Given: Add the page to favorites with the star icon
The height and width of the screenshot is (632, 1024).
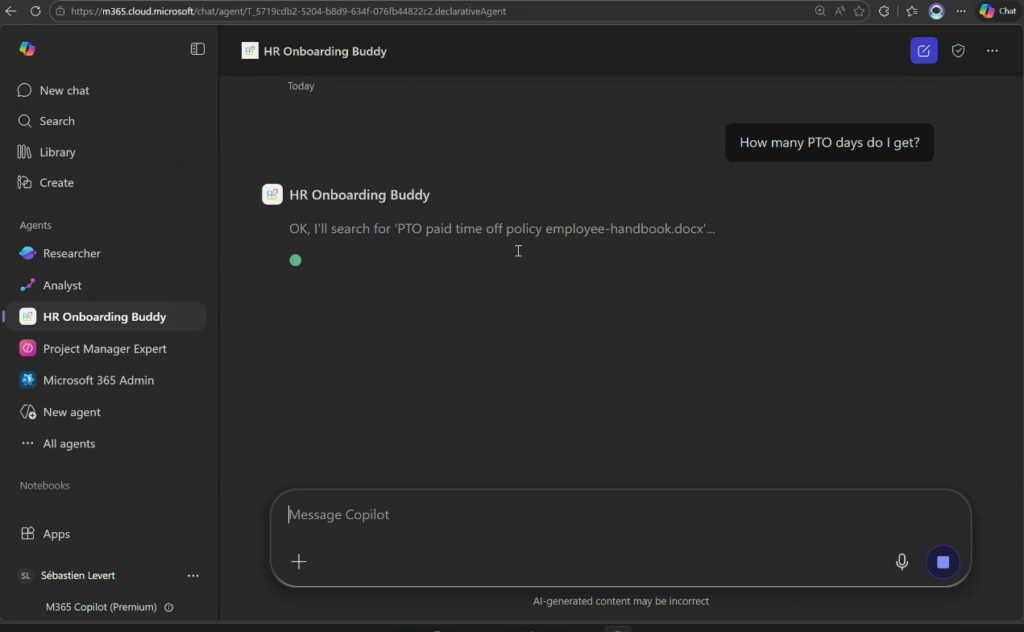Looking at the screenshot, I should click(859, 11).
